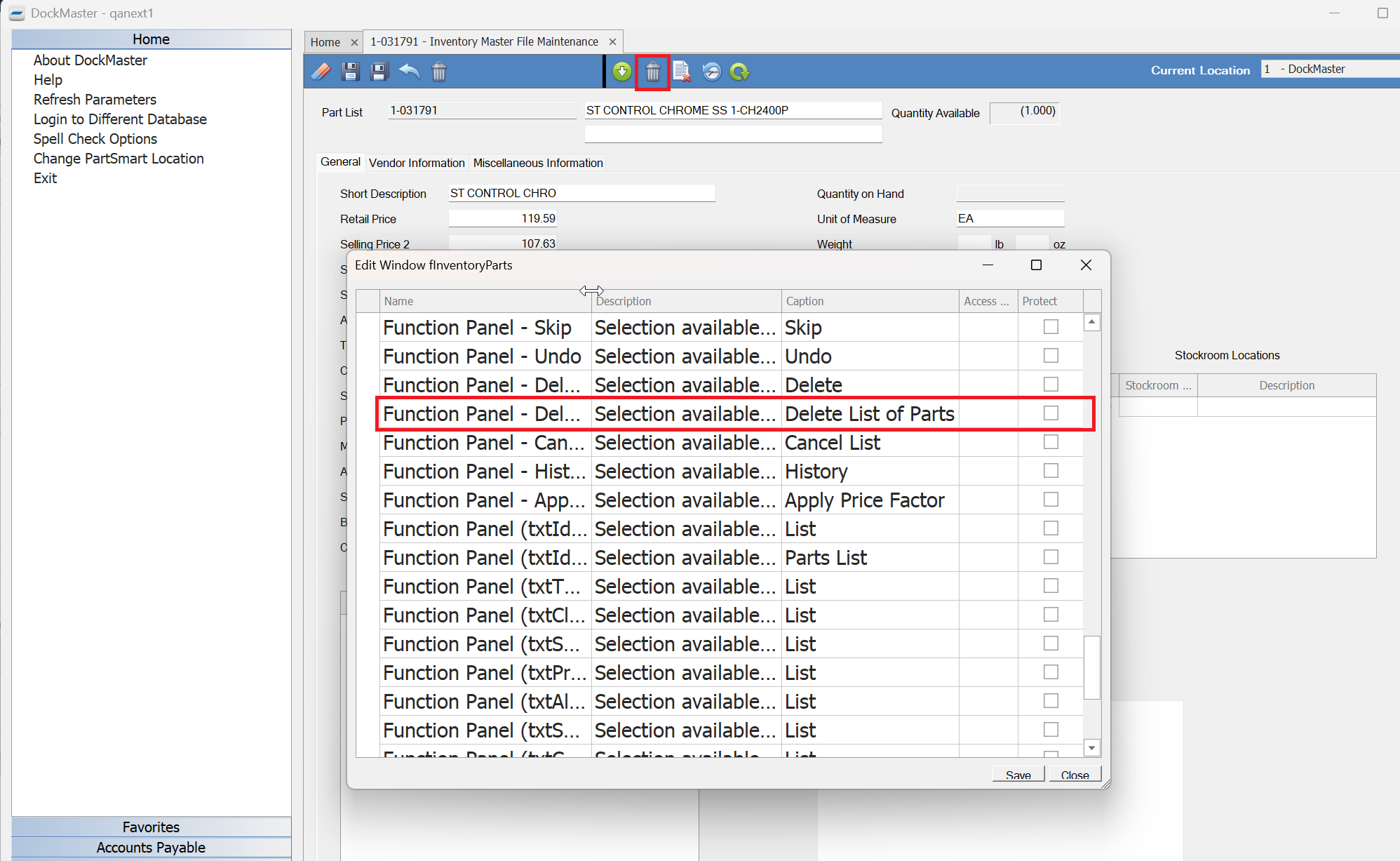Click the eraser clear icon in toolbar
This screenshot has width=1400, height=861.
321,72
